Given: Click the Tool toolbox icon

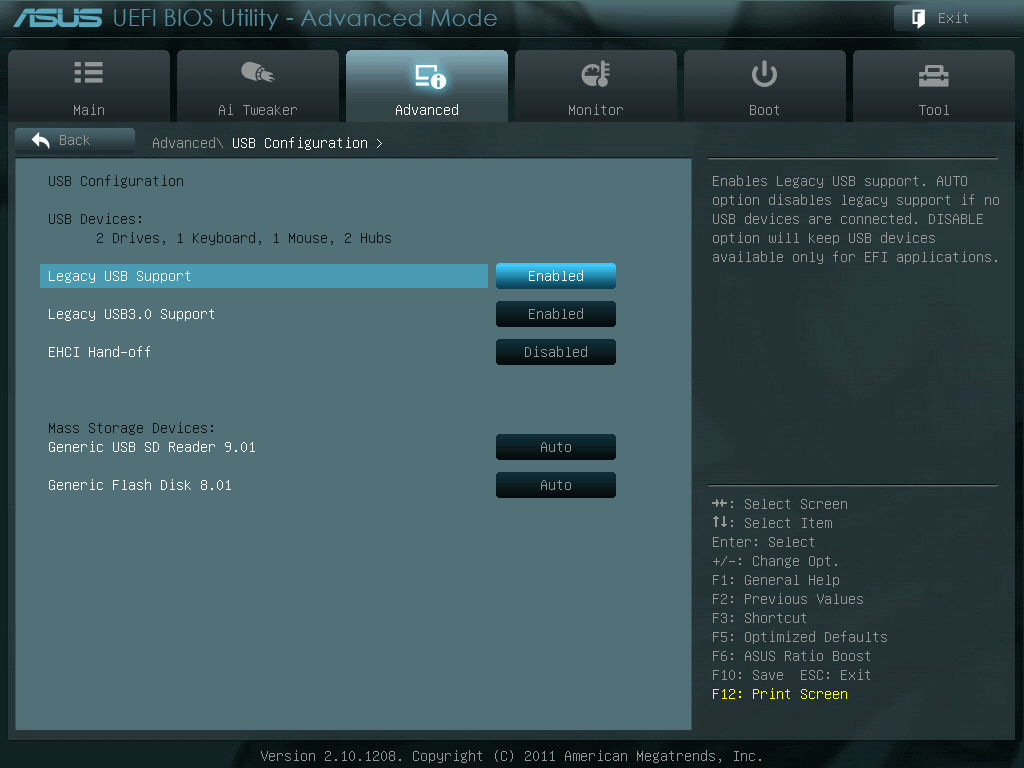Looking at the screenshot, I should 934,76.
